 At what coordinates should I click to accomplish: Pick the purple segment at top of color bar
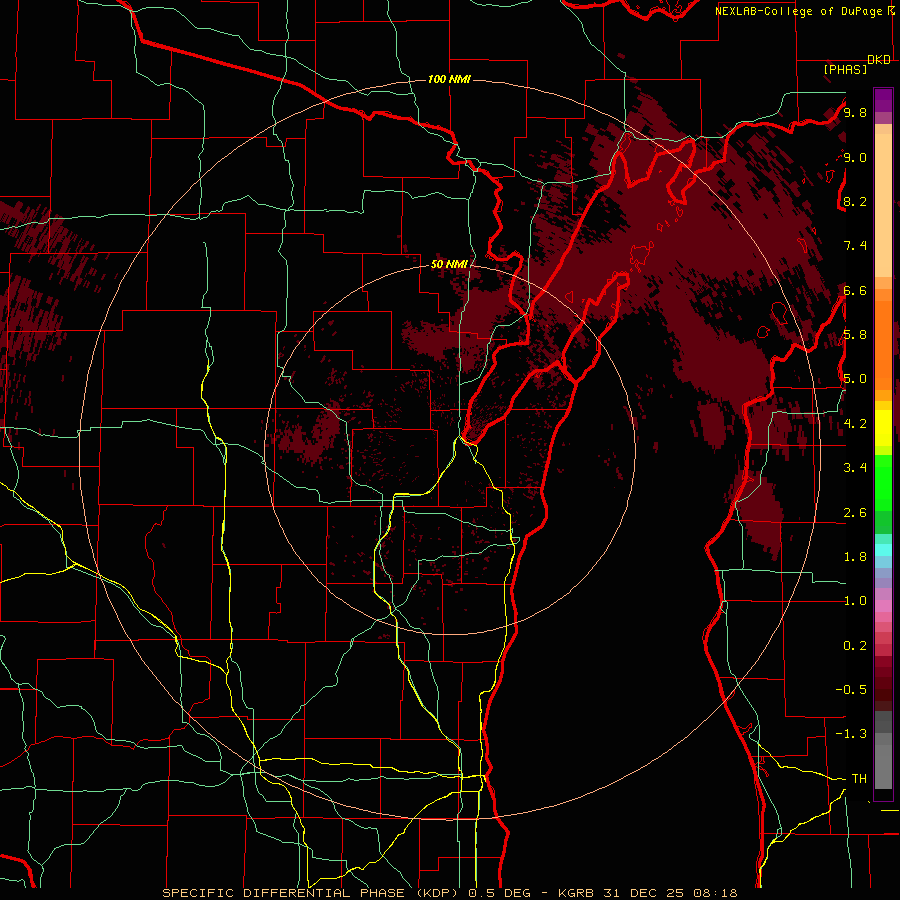point(883,100)
